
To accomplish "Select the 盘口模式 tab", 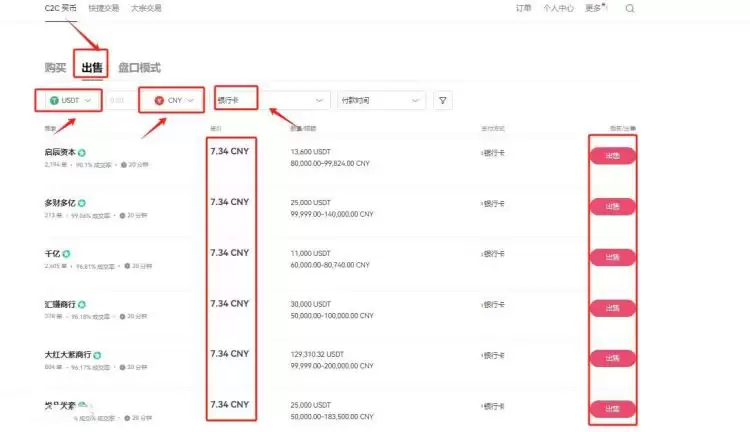I will [x=139, y=68].
